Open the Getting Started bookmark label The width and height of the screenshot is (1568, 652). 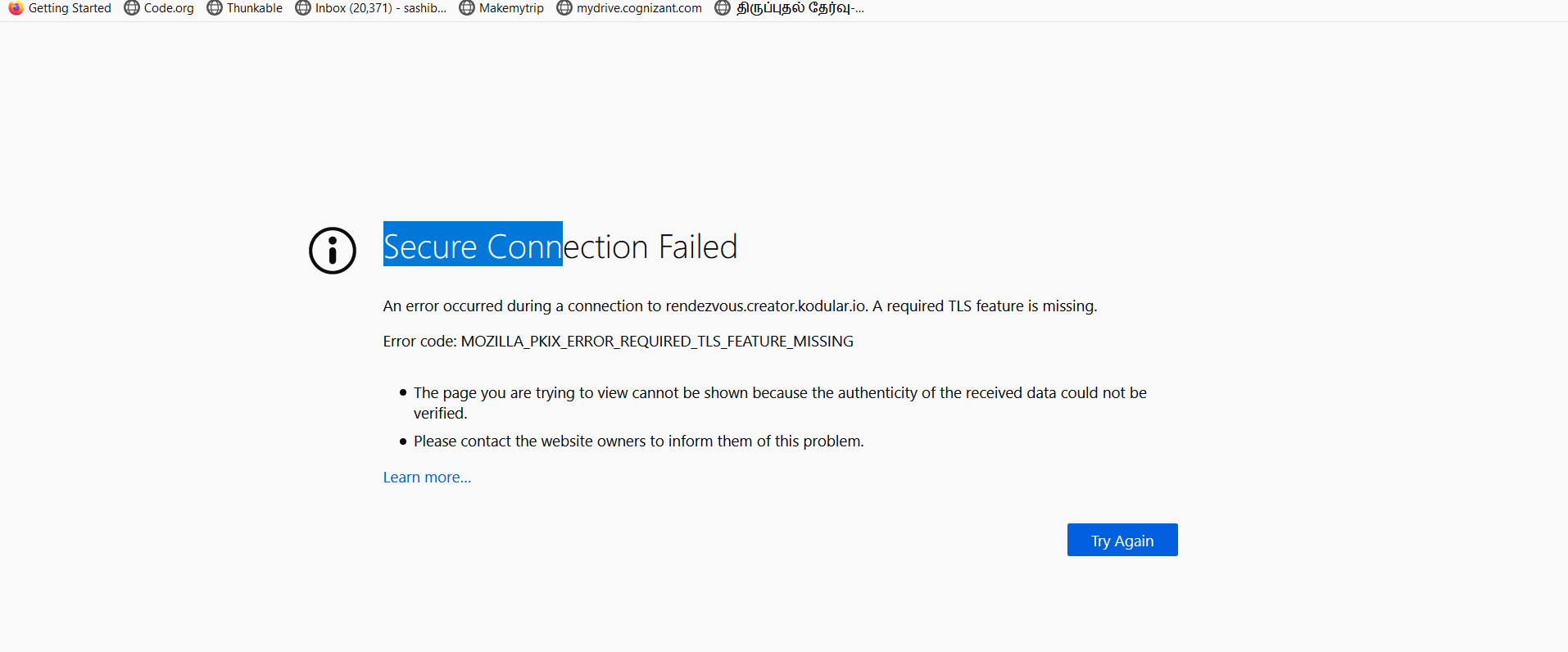pyautogui.click(x=70, y=8)
